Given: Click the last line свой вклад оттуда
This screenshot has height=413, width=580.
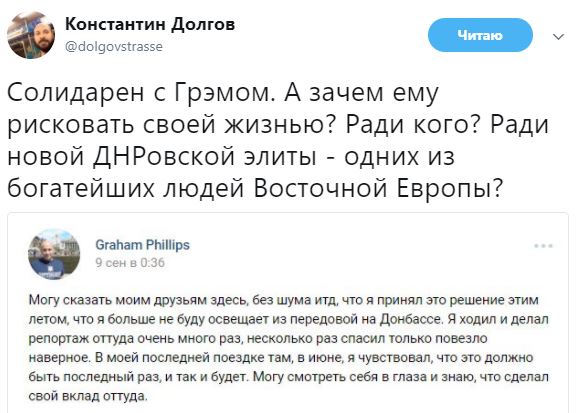Looking at the screenshot, I should pos(88,396).
